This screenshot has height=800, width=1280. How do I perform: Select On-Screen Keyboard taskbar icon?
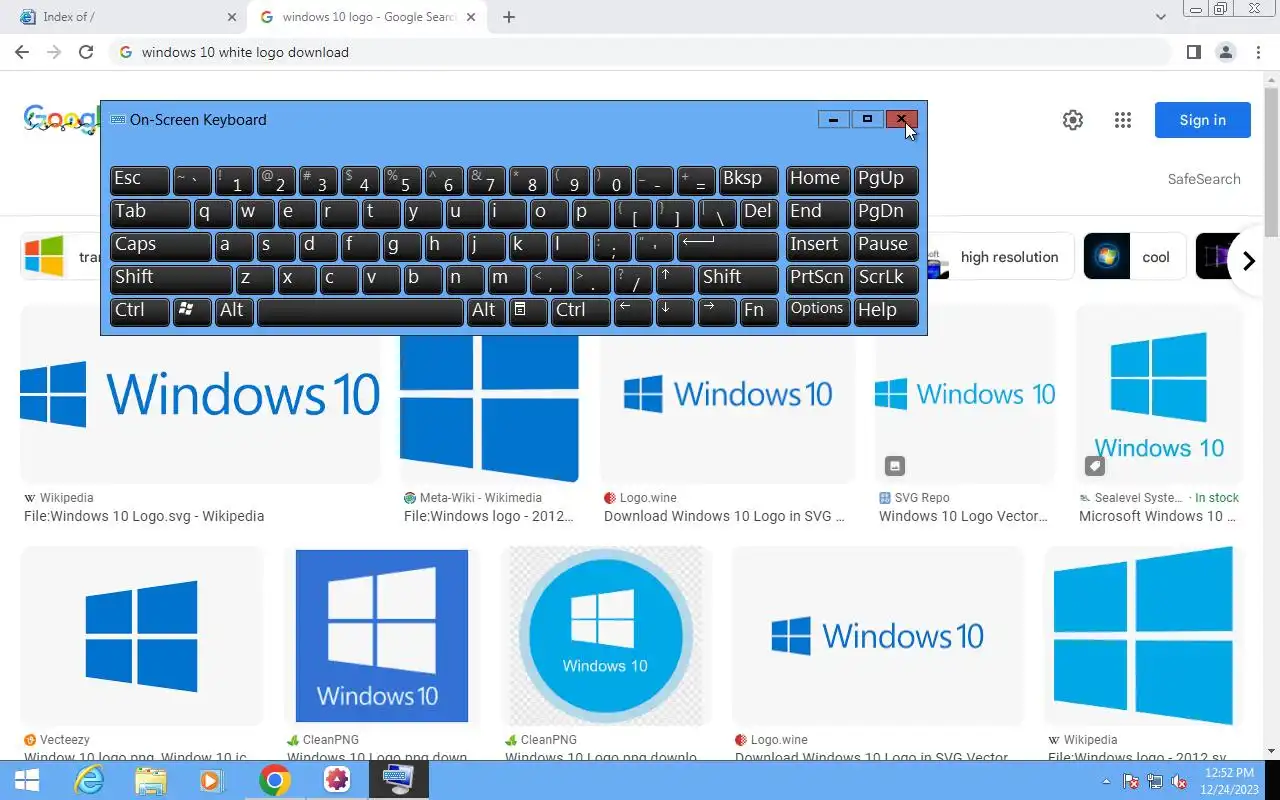tap(399, 780)
